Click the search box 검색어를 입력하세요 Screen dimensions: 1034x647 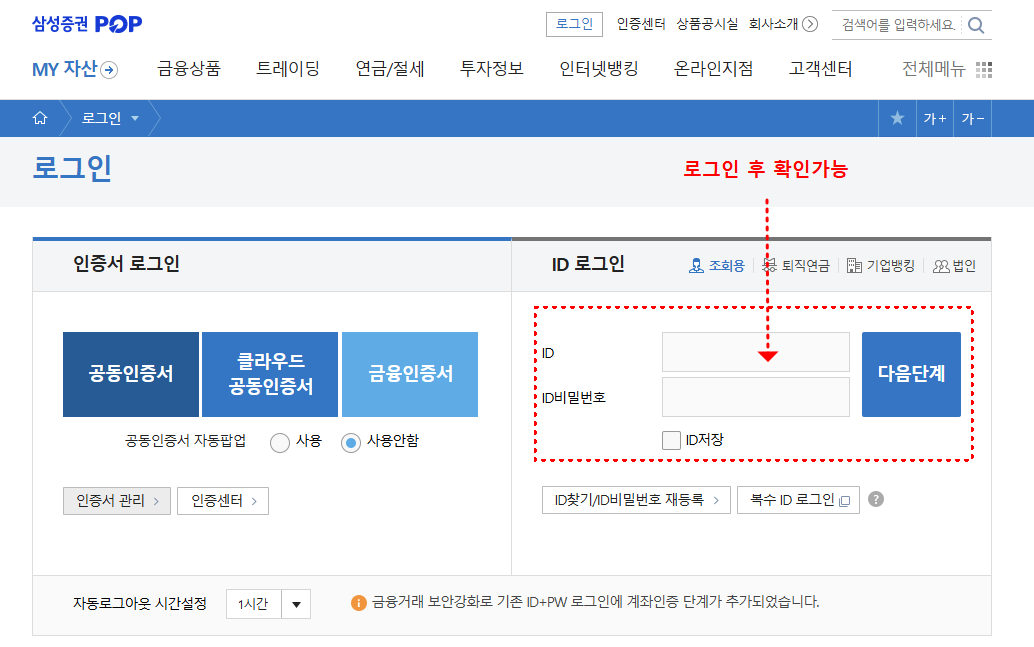898,25
